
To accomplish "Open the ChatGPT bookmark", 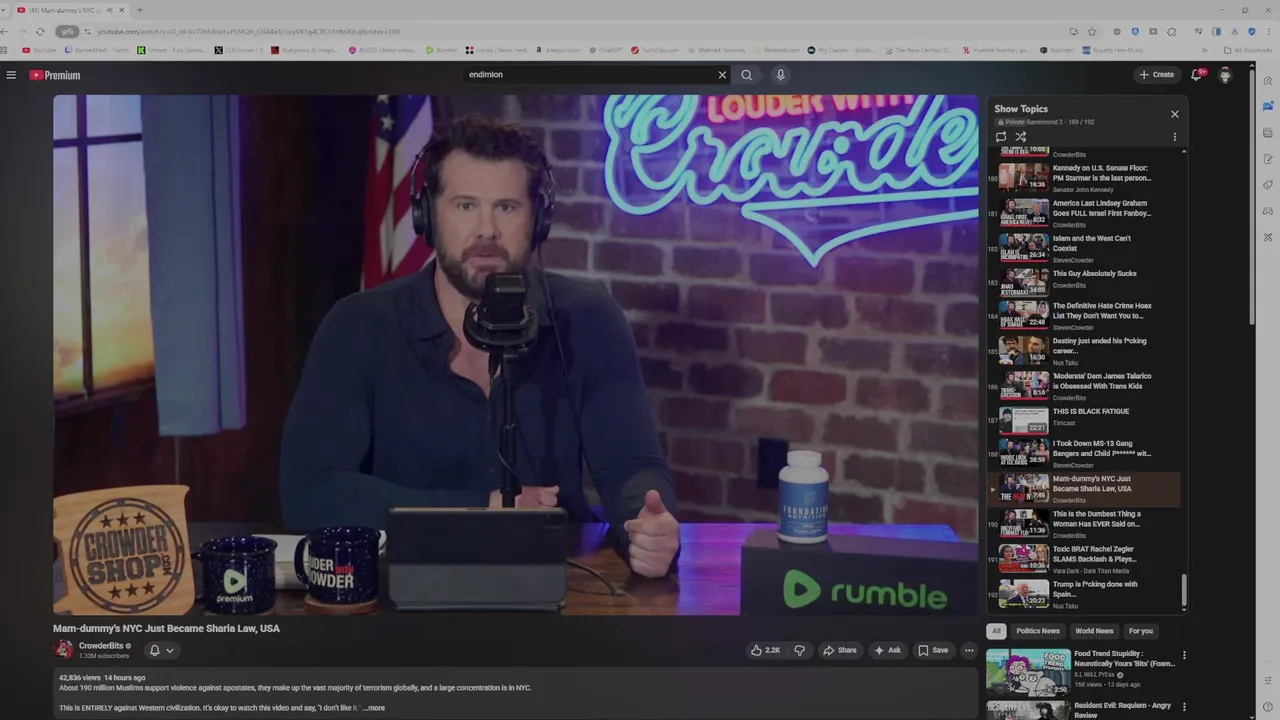I will pos(608,50).
